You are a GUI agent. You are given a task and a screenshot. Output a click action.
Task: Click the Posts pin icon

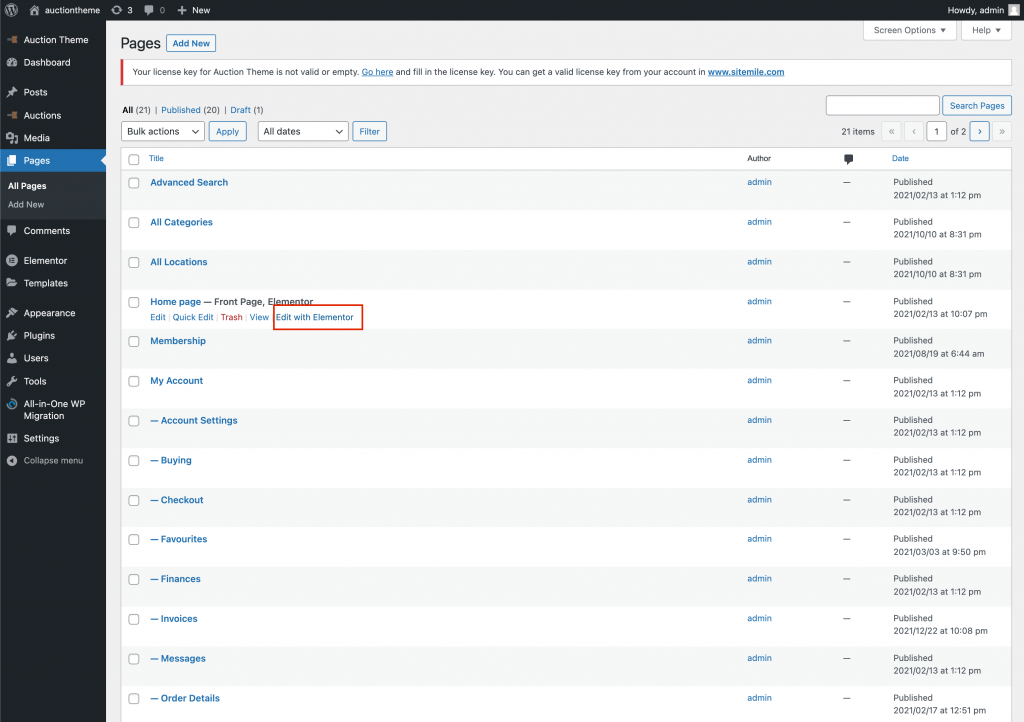click(x=12, y=92)
